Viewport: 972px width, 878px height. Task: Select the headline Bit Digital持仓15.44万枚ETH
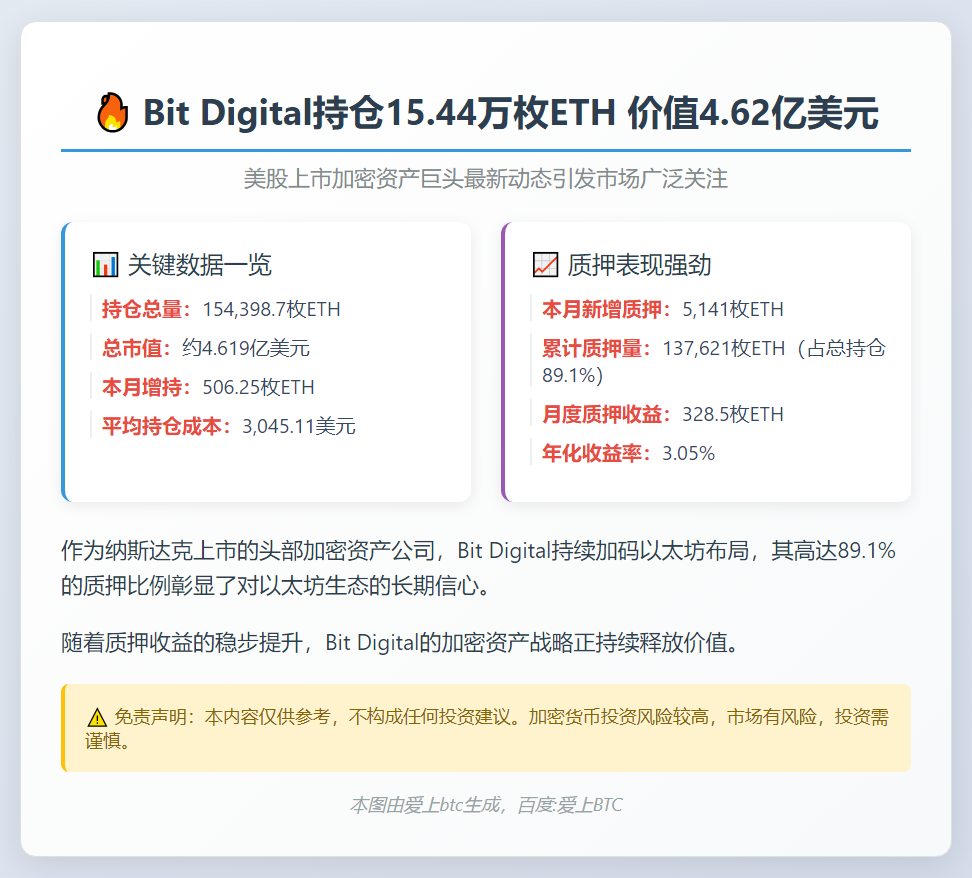coord(379,113)
